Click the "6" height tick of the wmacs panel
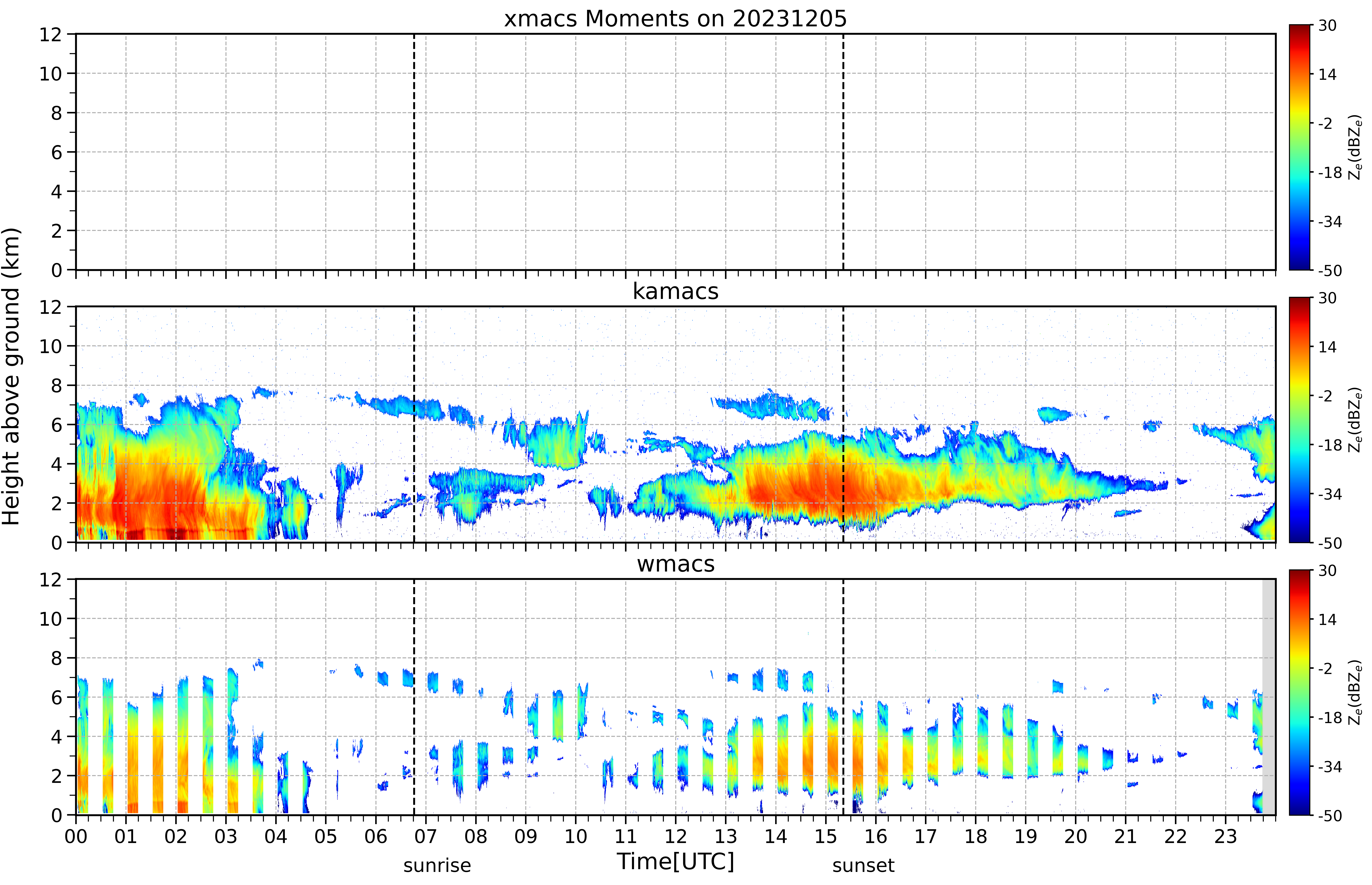This screenshot has height=885, width=1372. [56, 698]
